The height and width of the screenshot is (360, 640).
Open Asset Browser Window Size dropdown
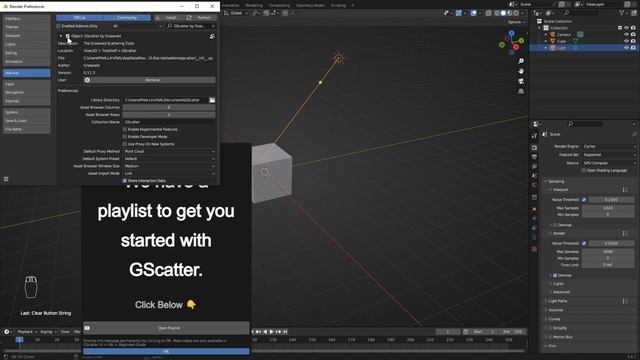169,166
